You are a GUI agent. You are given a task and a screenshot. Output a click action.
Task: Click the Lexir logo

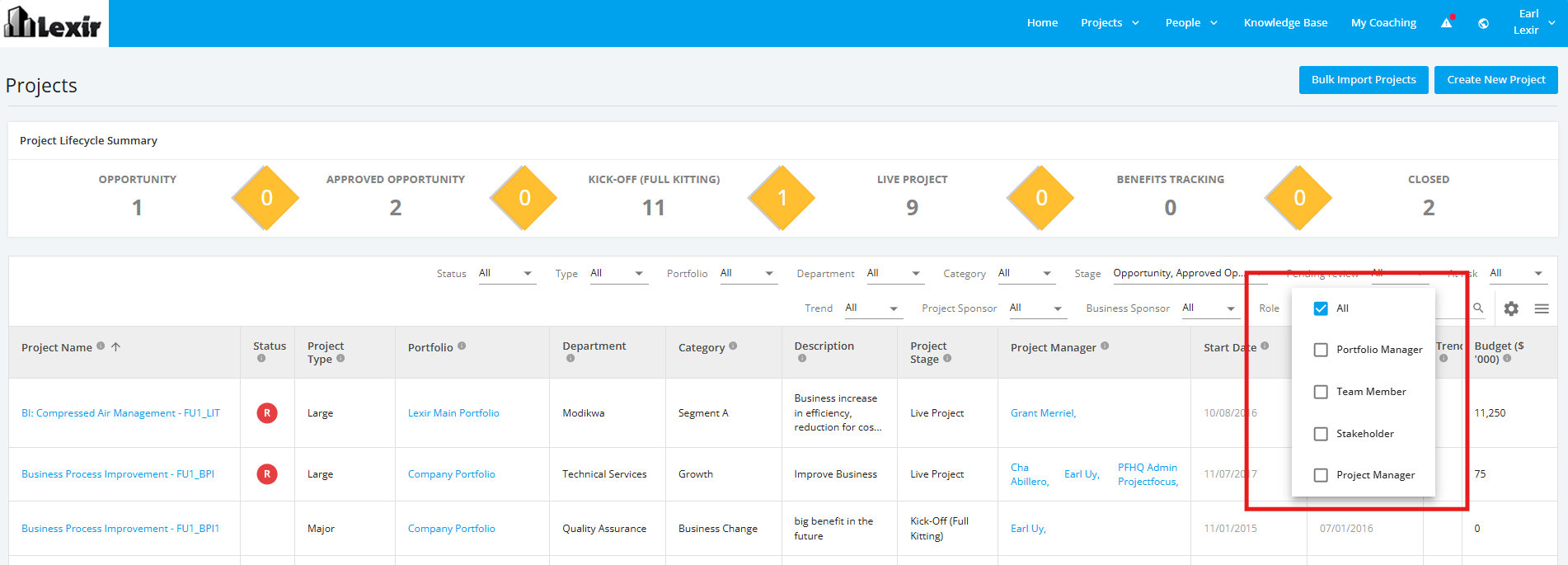[x=54, y=23]
